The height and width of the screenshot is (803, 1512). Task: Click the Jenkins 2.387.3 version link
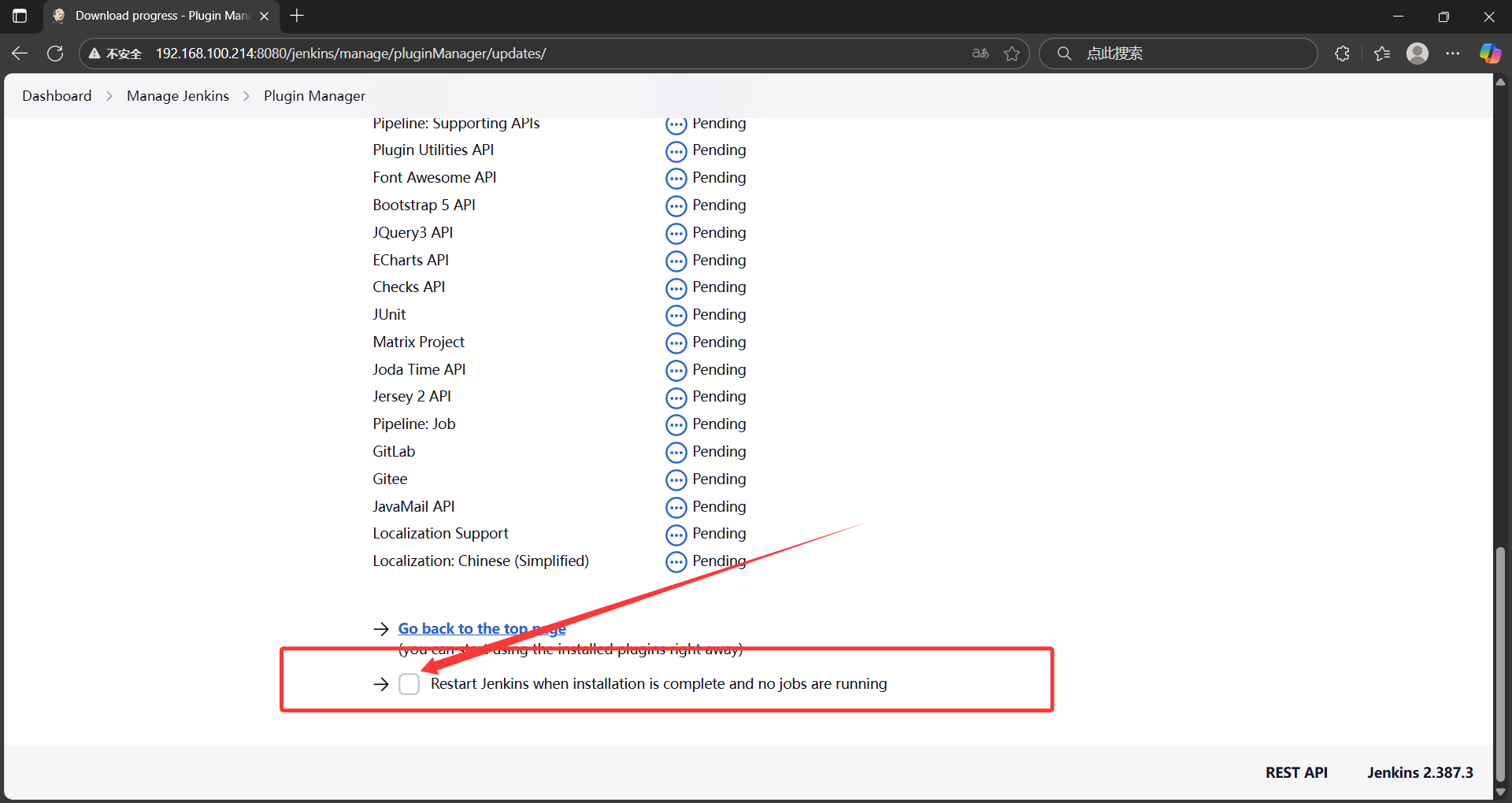pos(1420,772)
